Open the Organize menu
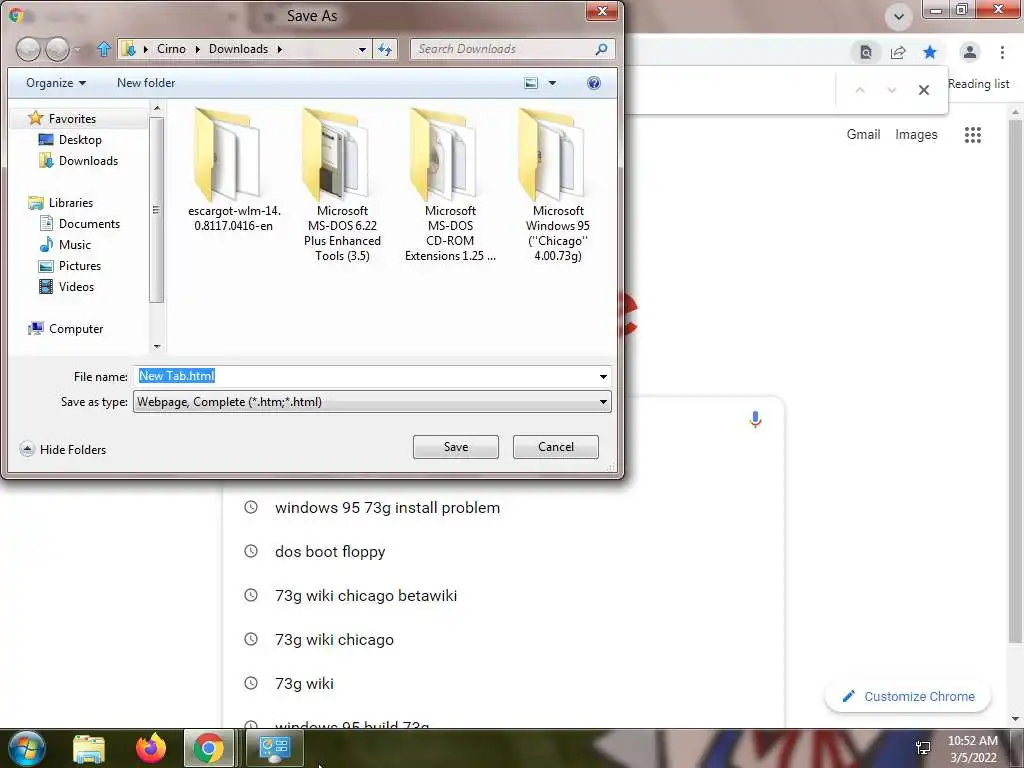This screenshot has width=1024, height=768. point(56,83)
